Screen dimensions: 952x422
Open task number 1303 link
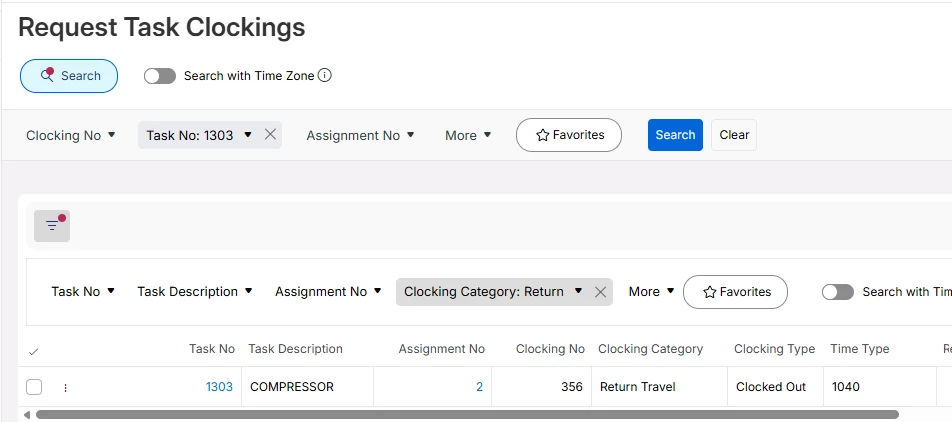(219, 387)
